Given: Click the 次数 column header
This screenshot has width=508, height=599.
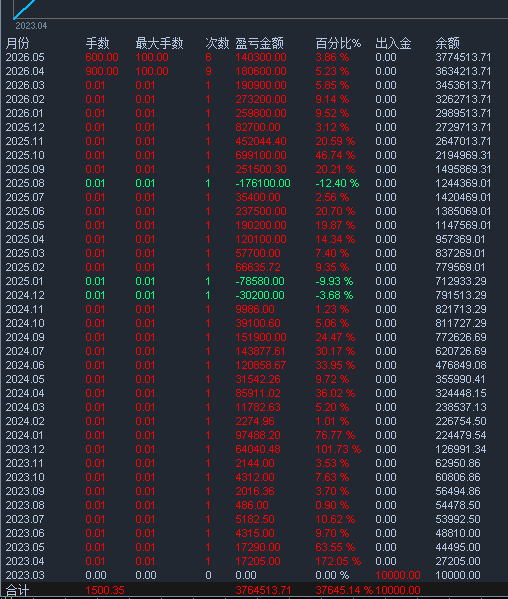Looking at the screenshot, I should coord(217,43).
